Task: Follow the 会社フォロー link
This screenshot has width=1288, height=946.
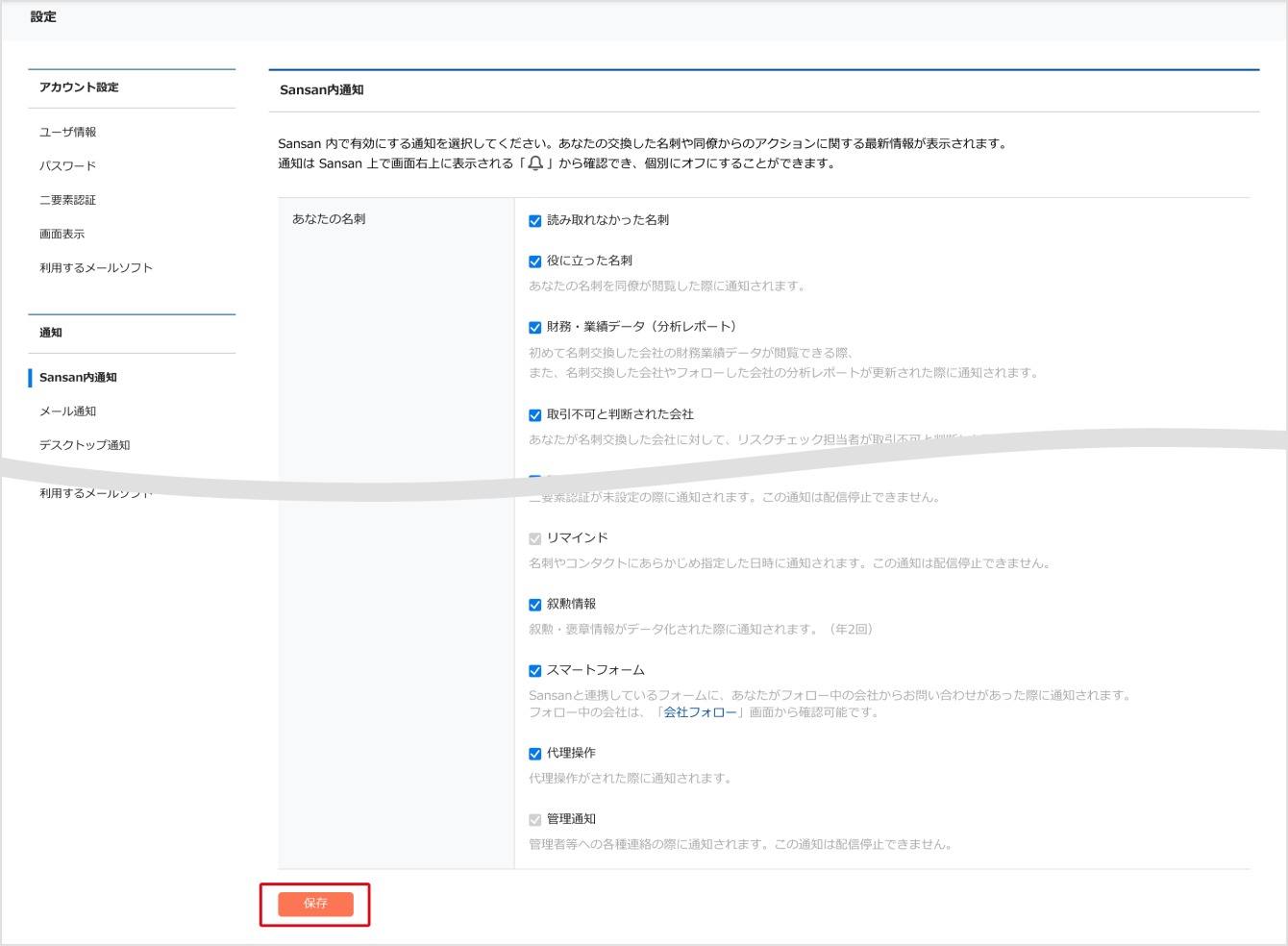Action: coord(700,712)
